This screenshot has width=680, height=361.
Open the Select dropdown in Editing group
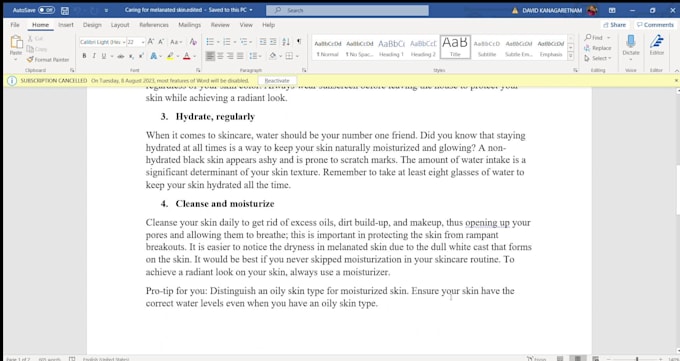[x=597, y=58]
